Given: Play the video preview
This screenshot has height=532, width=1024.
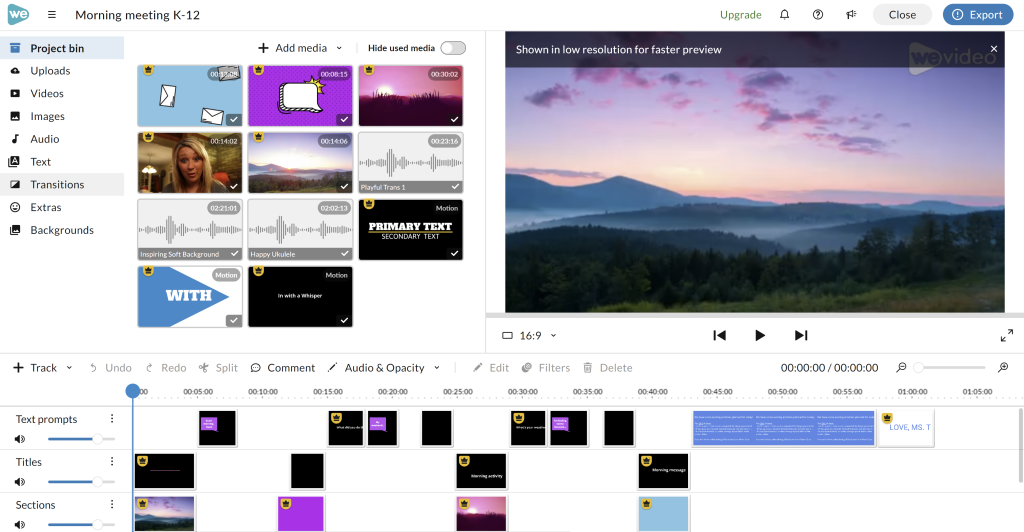Looking at the screenshot, I should [x=760, y=336].
